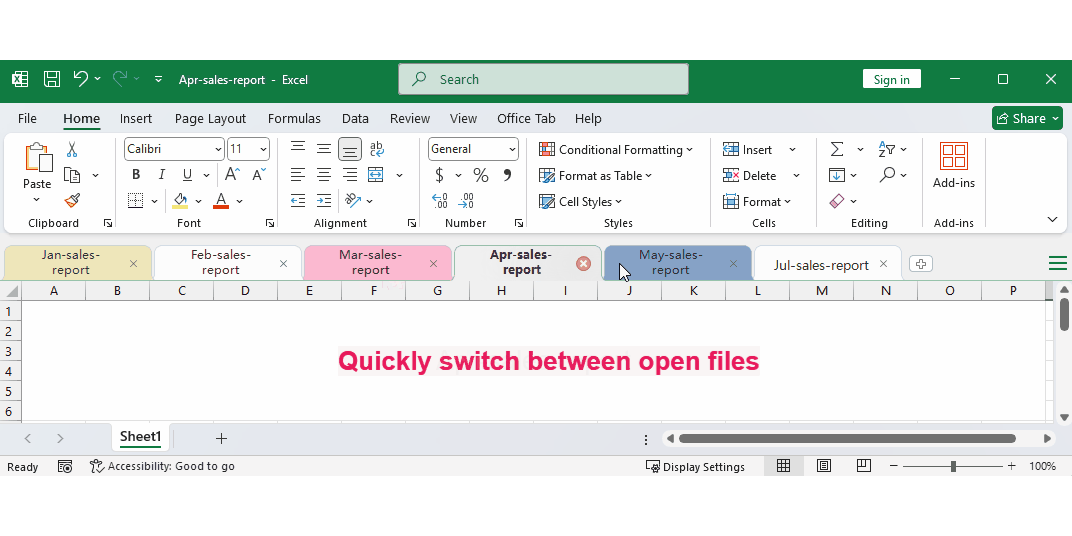
Task: Align cell text to the left
Action: pos(297,175)
